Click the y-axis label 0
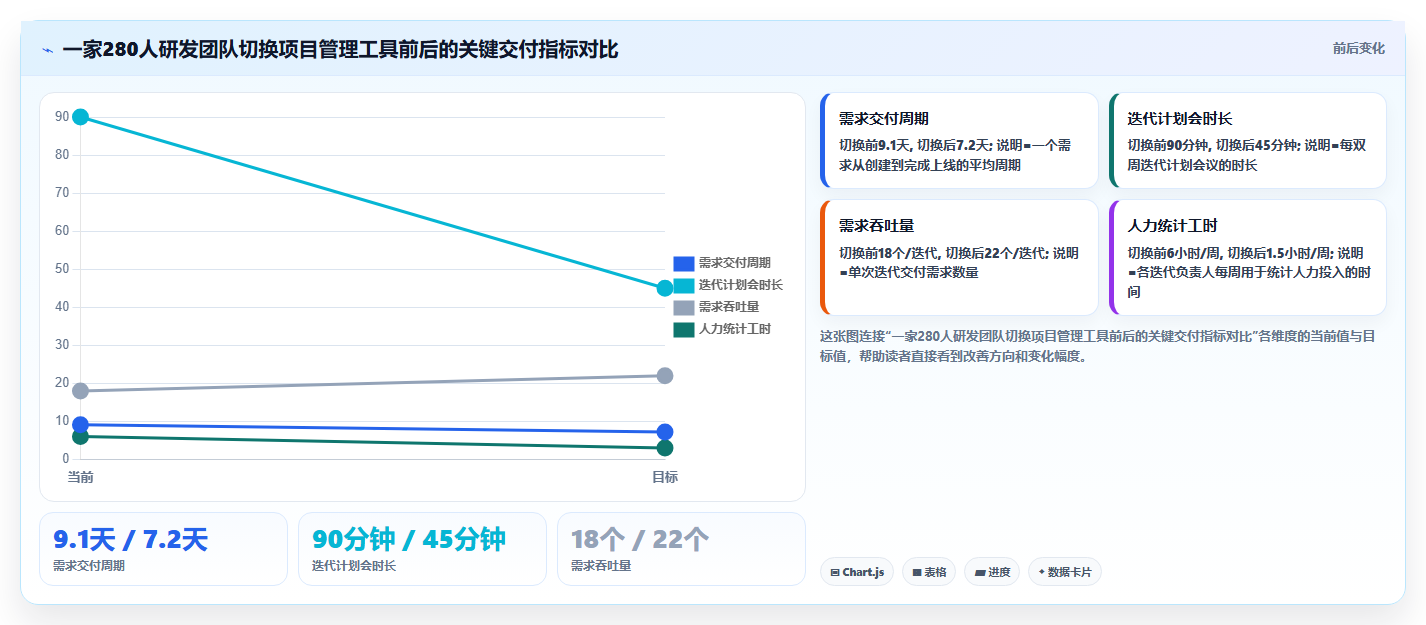Screen dimensions: 1426x625 tap(65, 459)
